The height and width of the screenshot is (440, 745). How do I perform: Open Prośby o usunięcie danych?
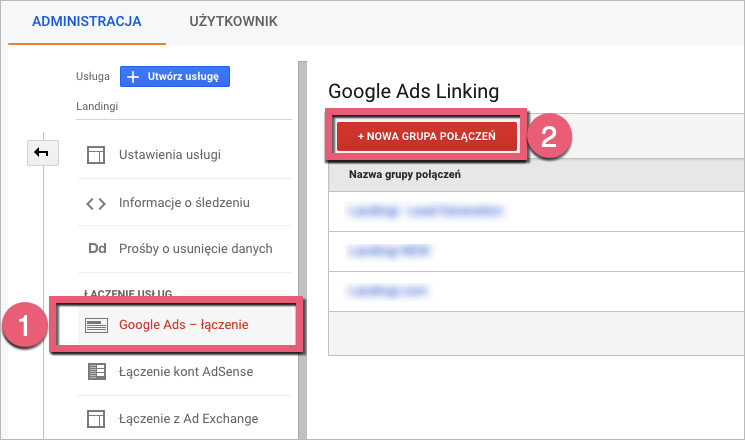click(x=195, y=248)
